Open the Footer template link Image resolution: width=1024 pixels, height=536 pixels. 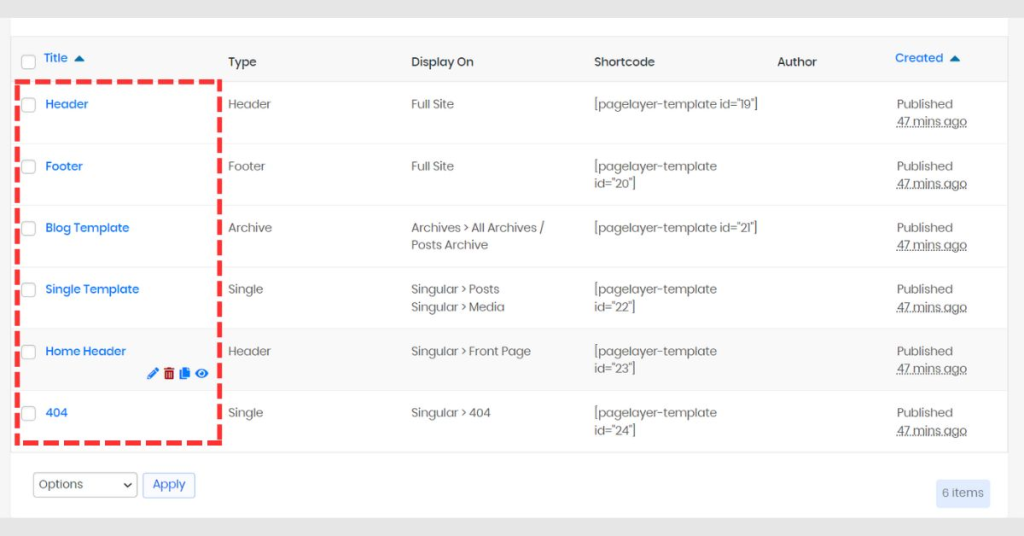coord(64,166)
